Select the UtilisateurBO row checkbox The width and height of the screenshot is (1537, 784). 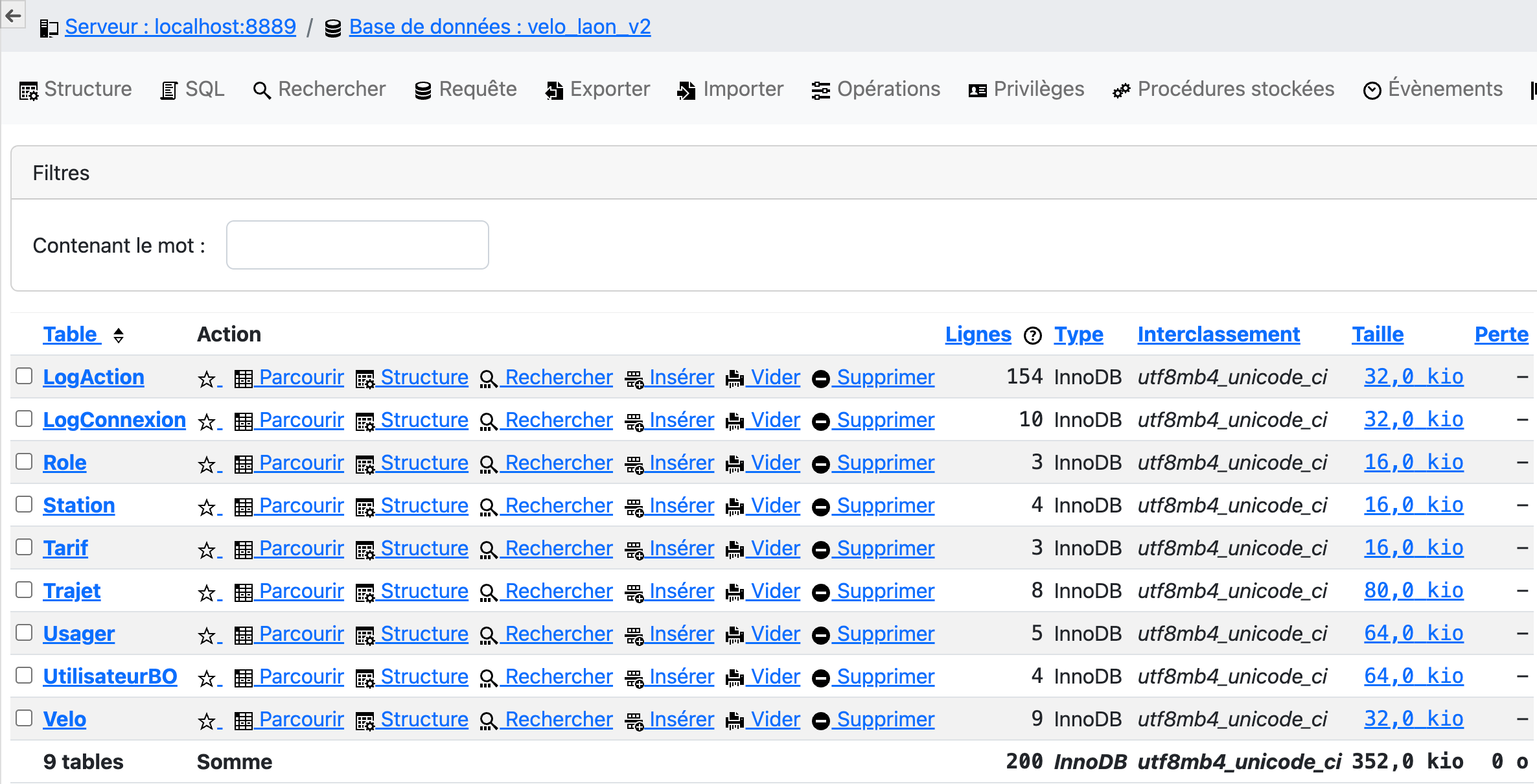(24, 676)
